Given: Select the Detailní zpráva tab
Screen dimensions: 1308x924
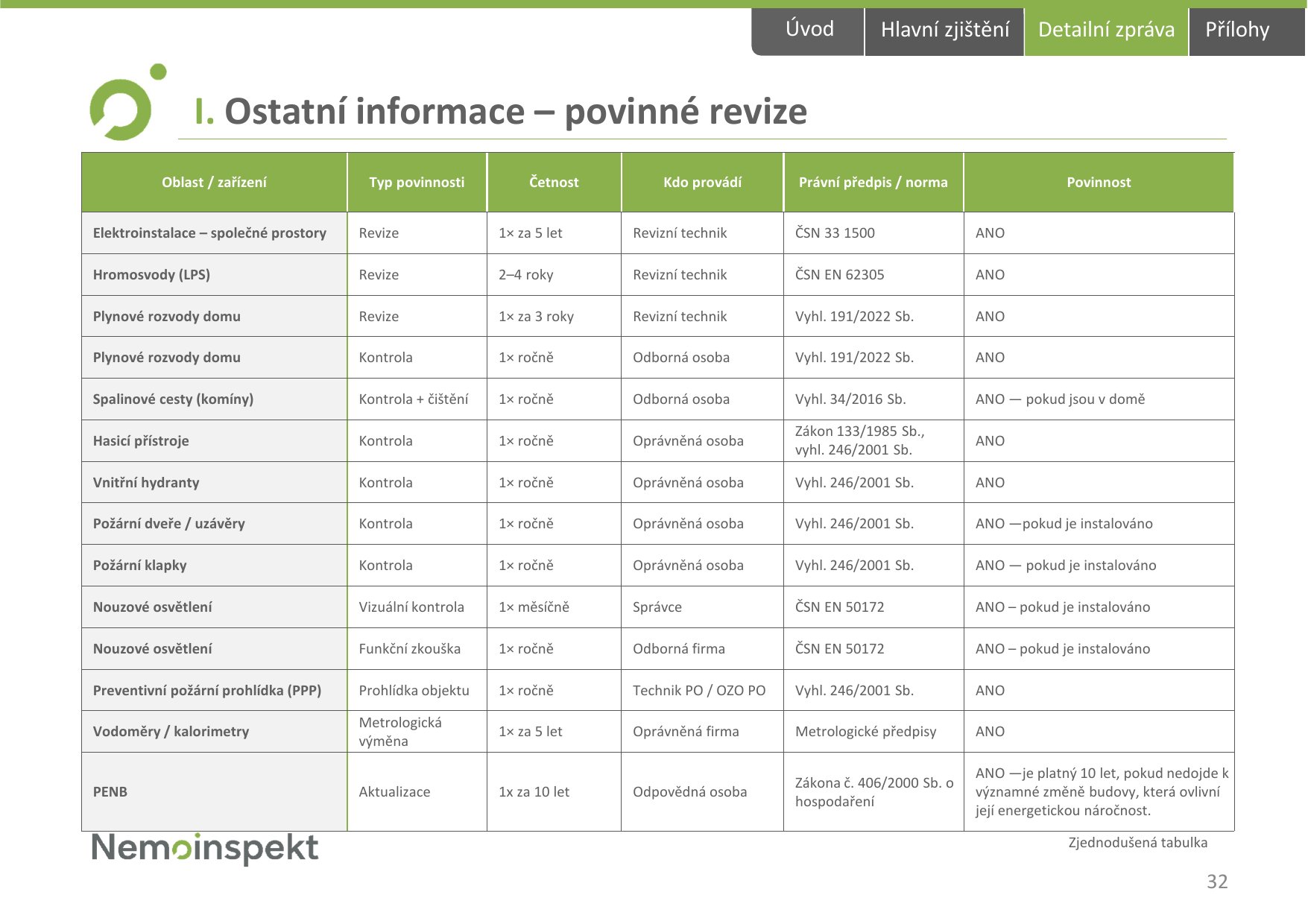Looking at the screenshot, I should 1106,31.
